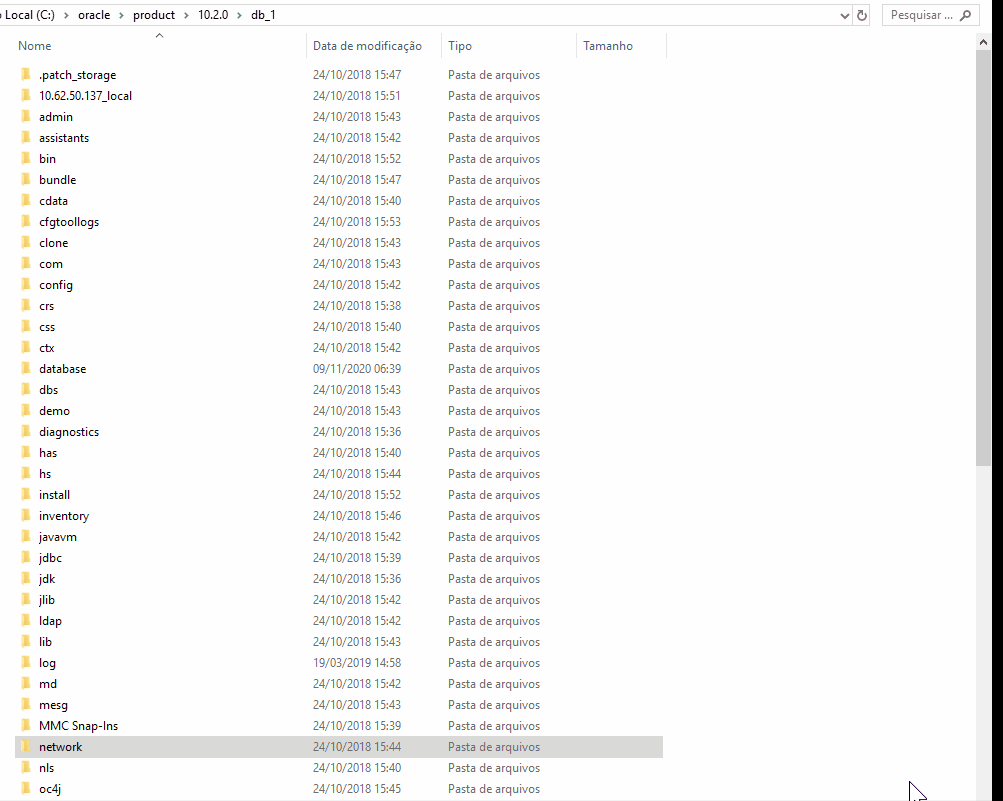This screenshot has width=1003, height=801.
Task: Refresh the current folder view
Action: pos(862,15)
